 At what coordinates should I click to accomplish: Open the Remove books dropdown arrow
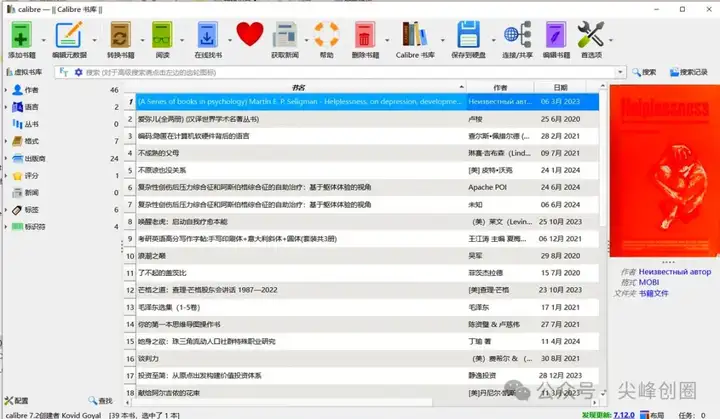click(387, 40)
